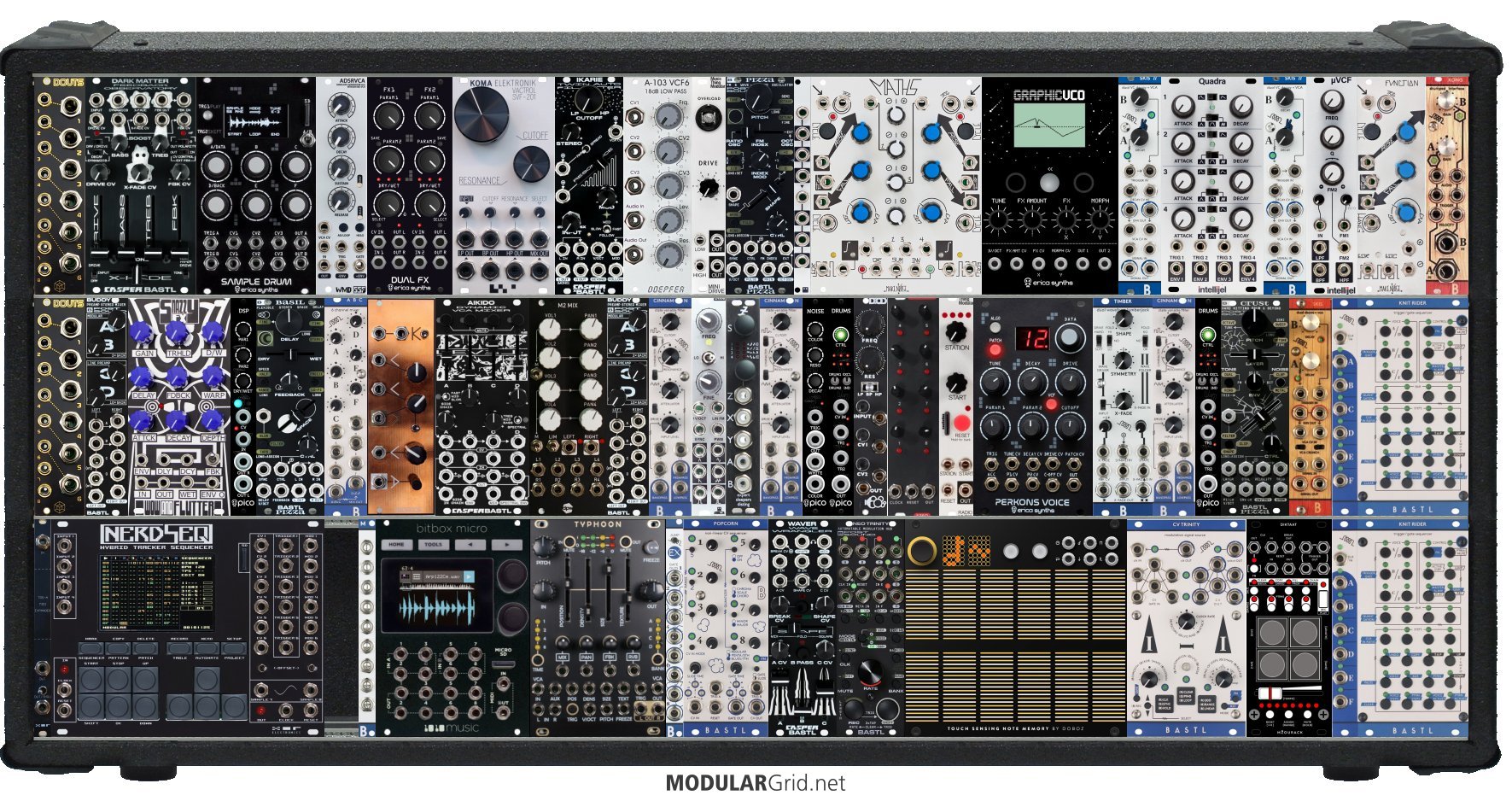Click the DRIVE knob on Mini Drive

pos(708,186)
